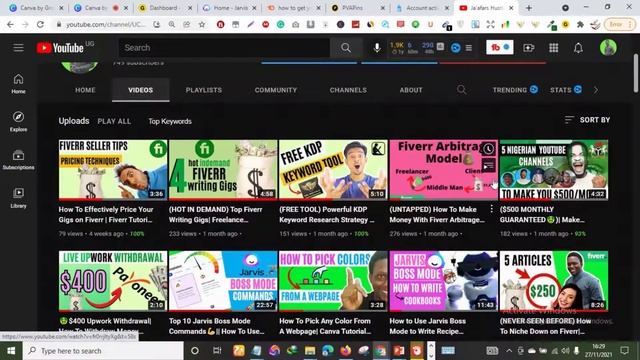Open browser extensions puzzle icon
This screenshot has width=640, height=360.
pos(580,24)
